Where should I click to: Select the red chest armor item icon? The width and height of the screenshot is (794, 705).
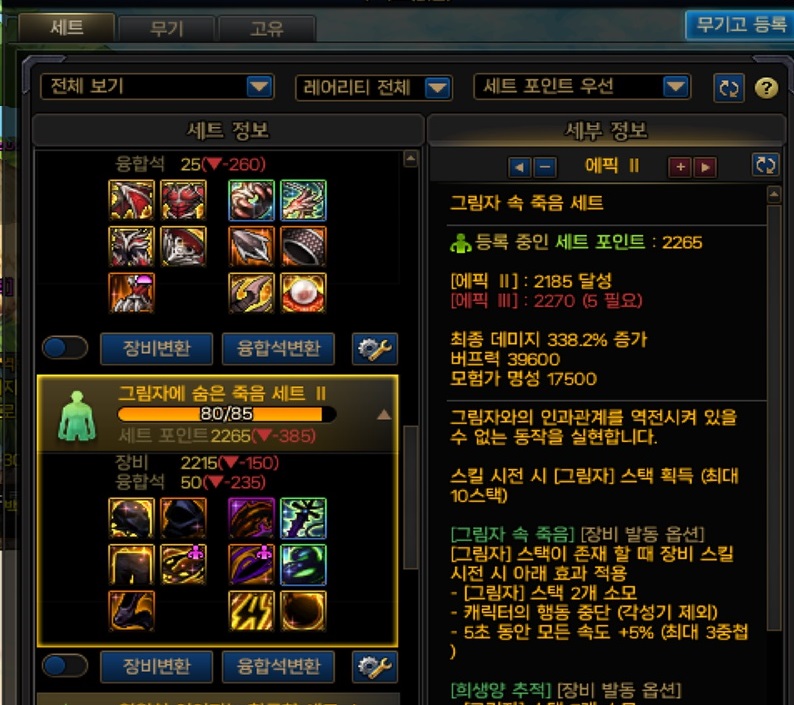pyautogui.click(x=183, y=200)
